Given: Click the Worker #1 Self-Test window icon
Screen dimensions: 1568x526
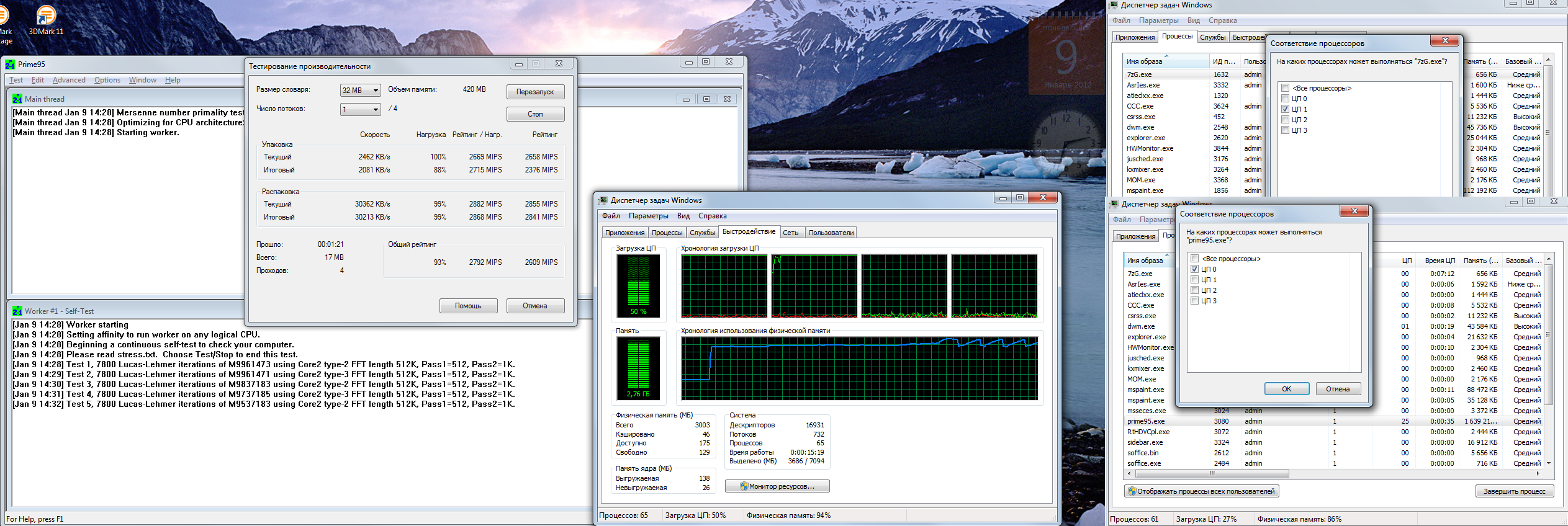Looking at the screenshot, I should 17,311.
